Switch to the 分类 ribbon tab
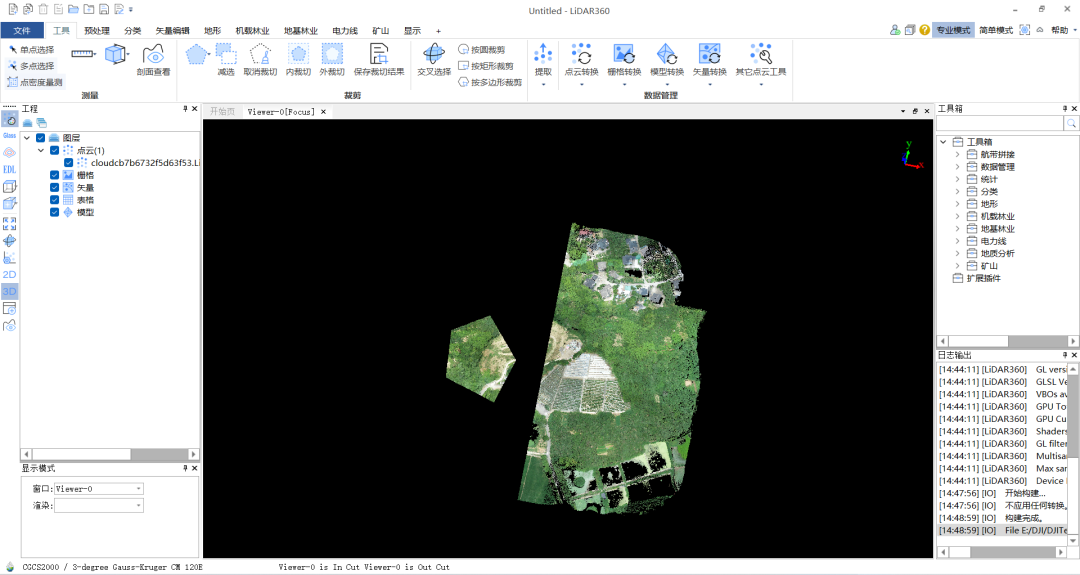The height and width of the screenshot is (575, 1080). pyautogui.click(x=133, y=30)
